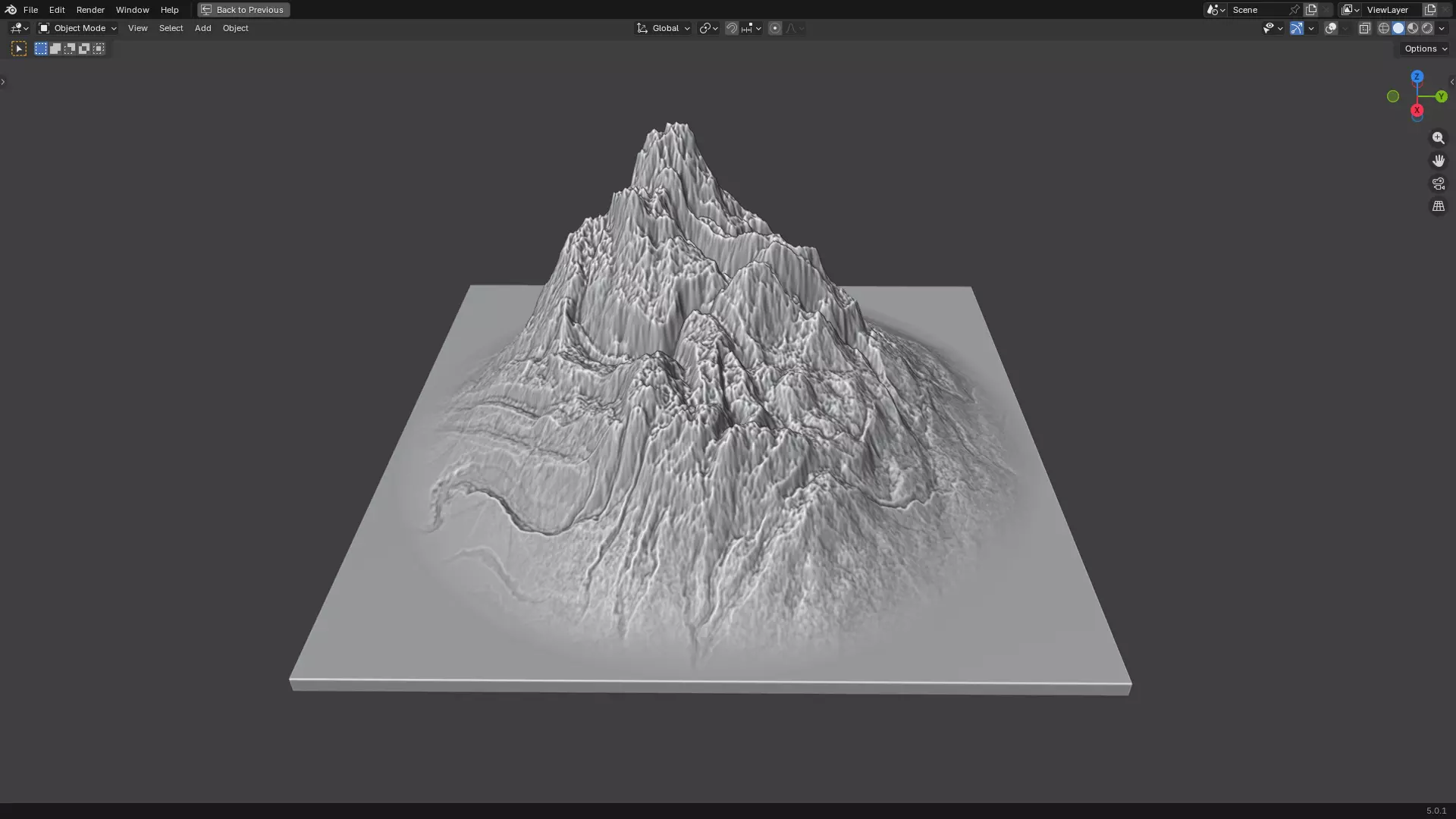Open the viewport Add menu
1456x819 pixels.
coord(202,28)
